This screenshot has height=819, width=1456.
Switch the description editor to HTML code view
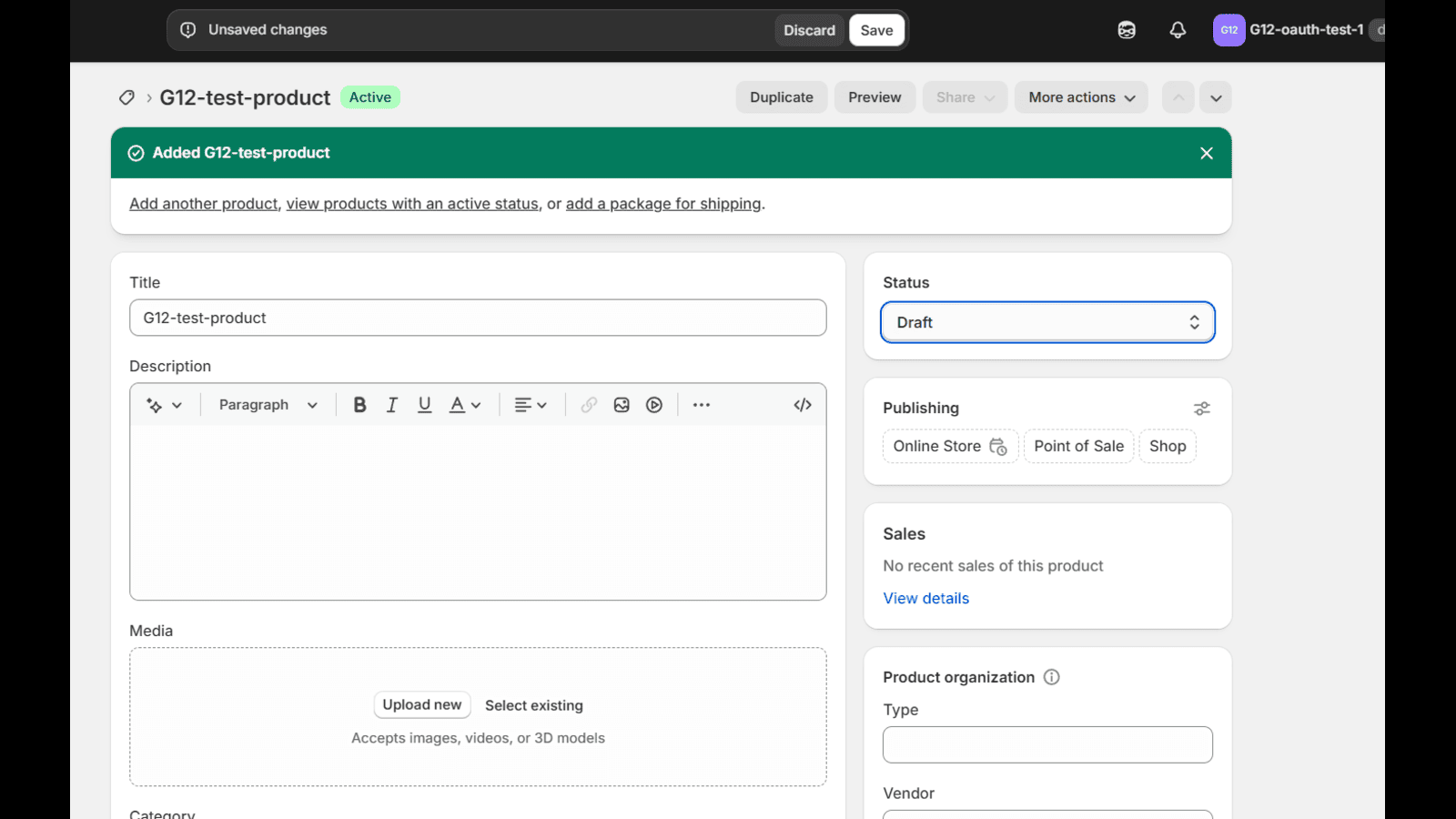click(802, 404)
